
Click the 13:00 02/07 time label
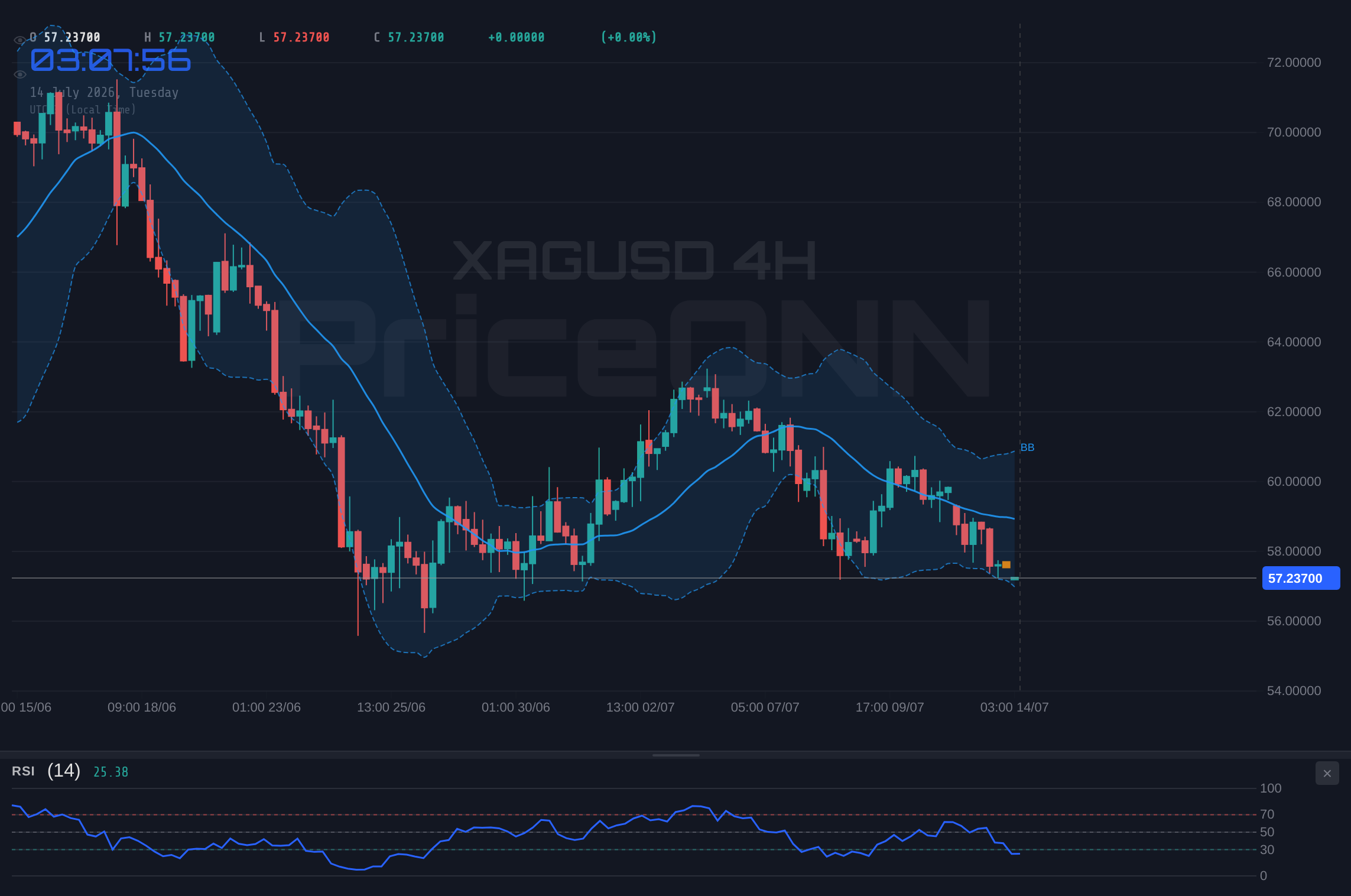(641, 707)
